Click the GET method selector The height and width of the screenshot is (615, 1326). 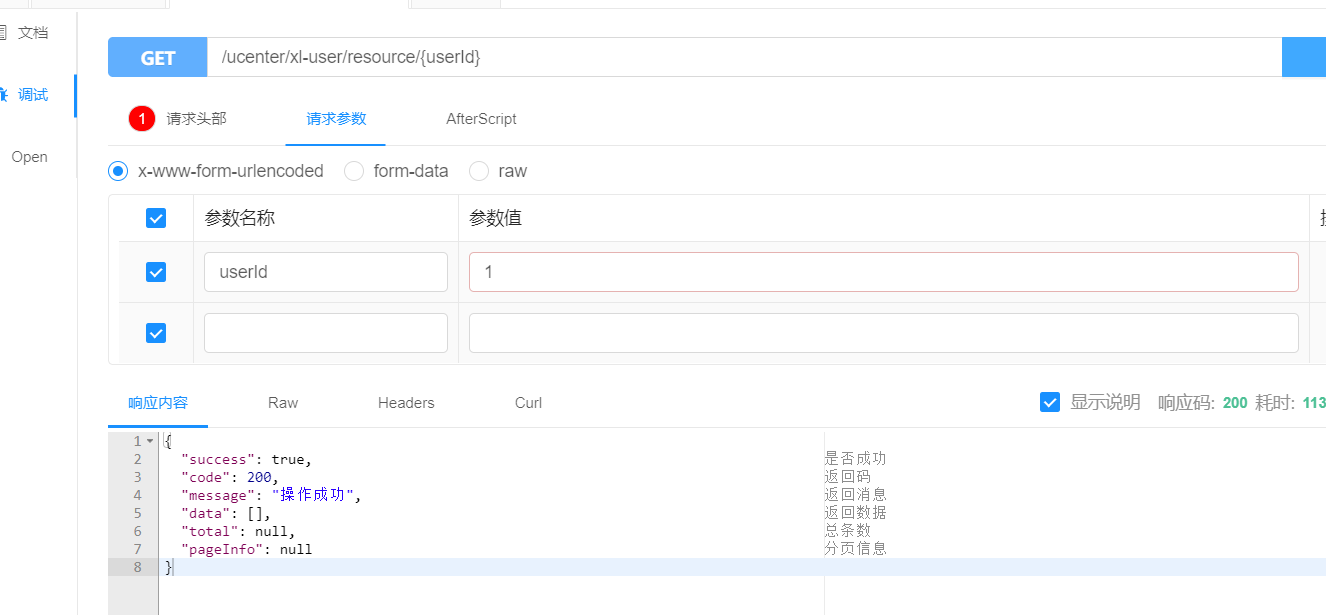pyautogui.click(x=158, y=58)
